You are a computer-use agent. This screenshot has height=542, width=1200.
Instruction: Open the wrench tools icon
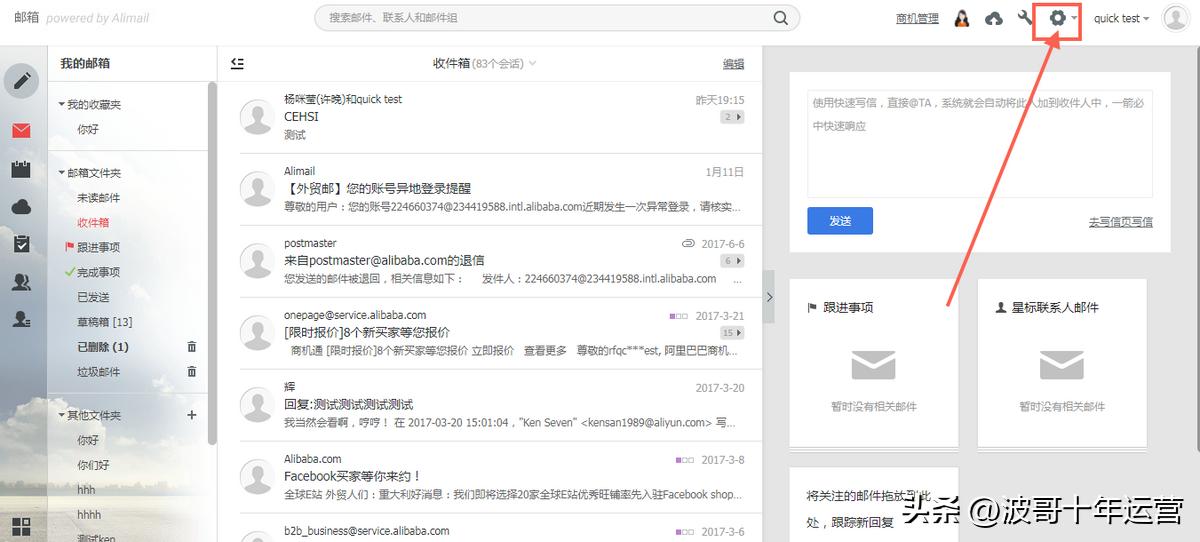click(1025, 18)
